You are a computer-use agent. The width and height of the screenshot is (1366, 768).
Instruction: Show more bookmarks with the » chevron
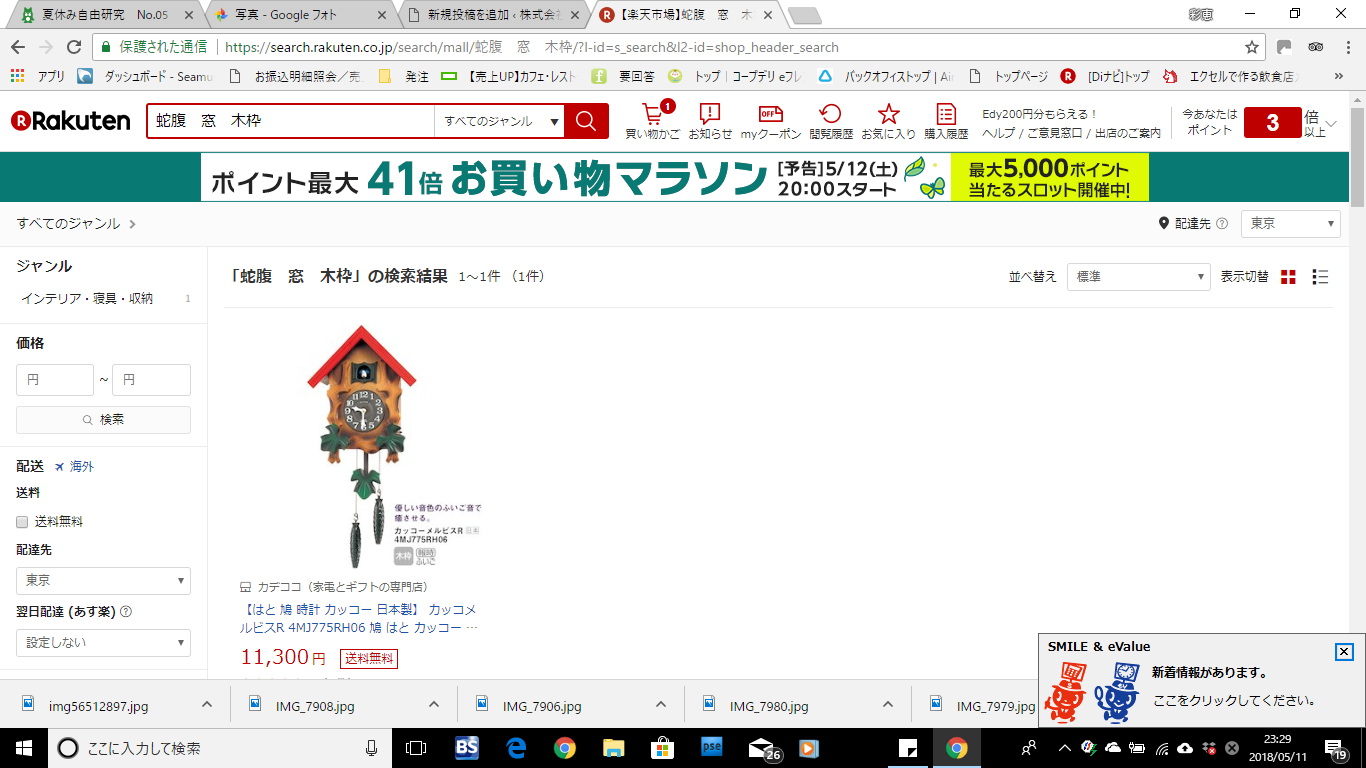(x=1339, y=76)
